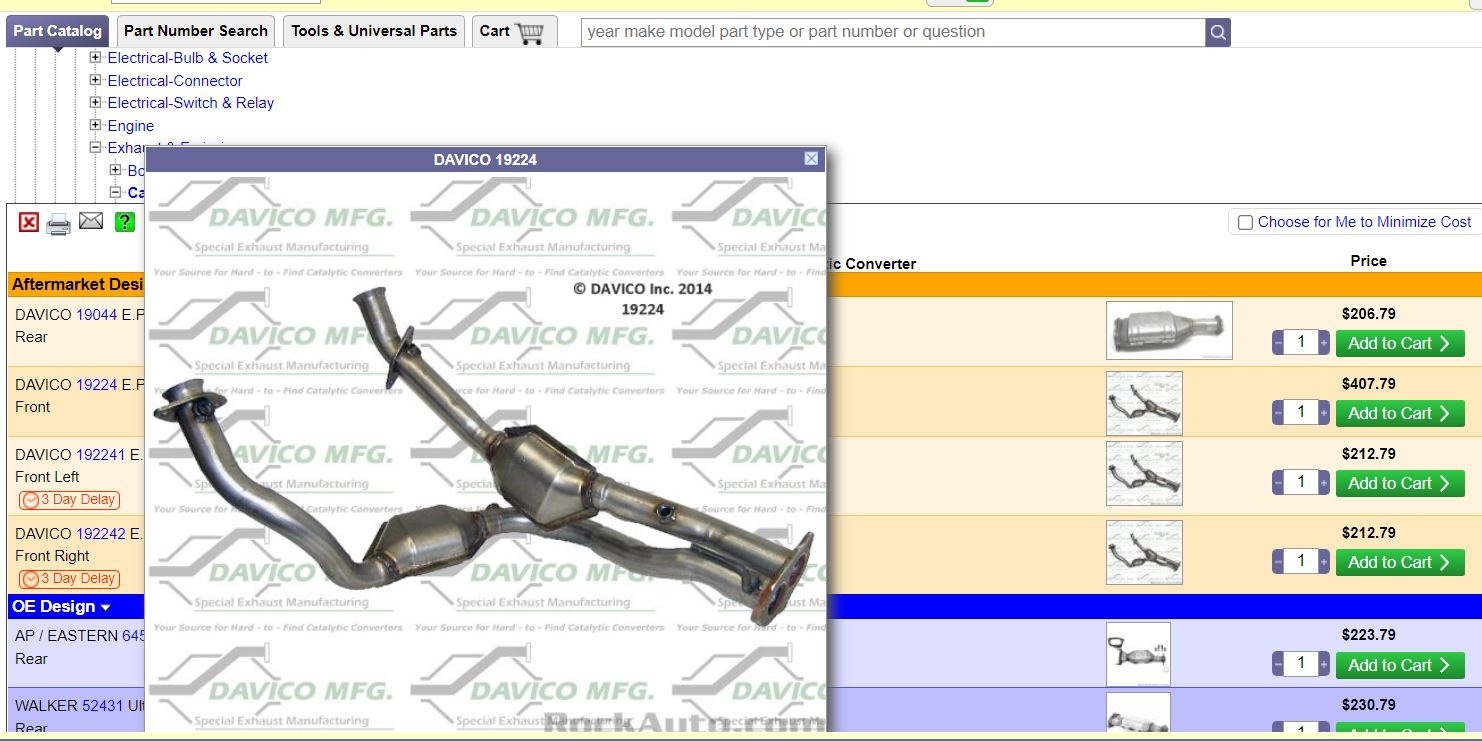Image resolution: width=1482 pixels, height=741 pixels.
Task: Click the Electrical-Switch & Relay link
Action: pos(191,103)
